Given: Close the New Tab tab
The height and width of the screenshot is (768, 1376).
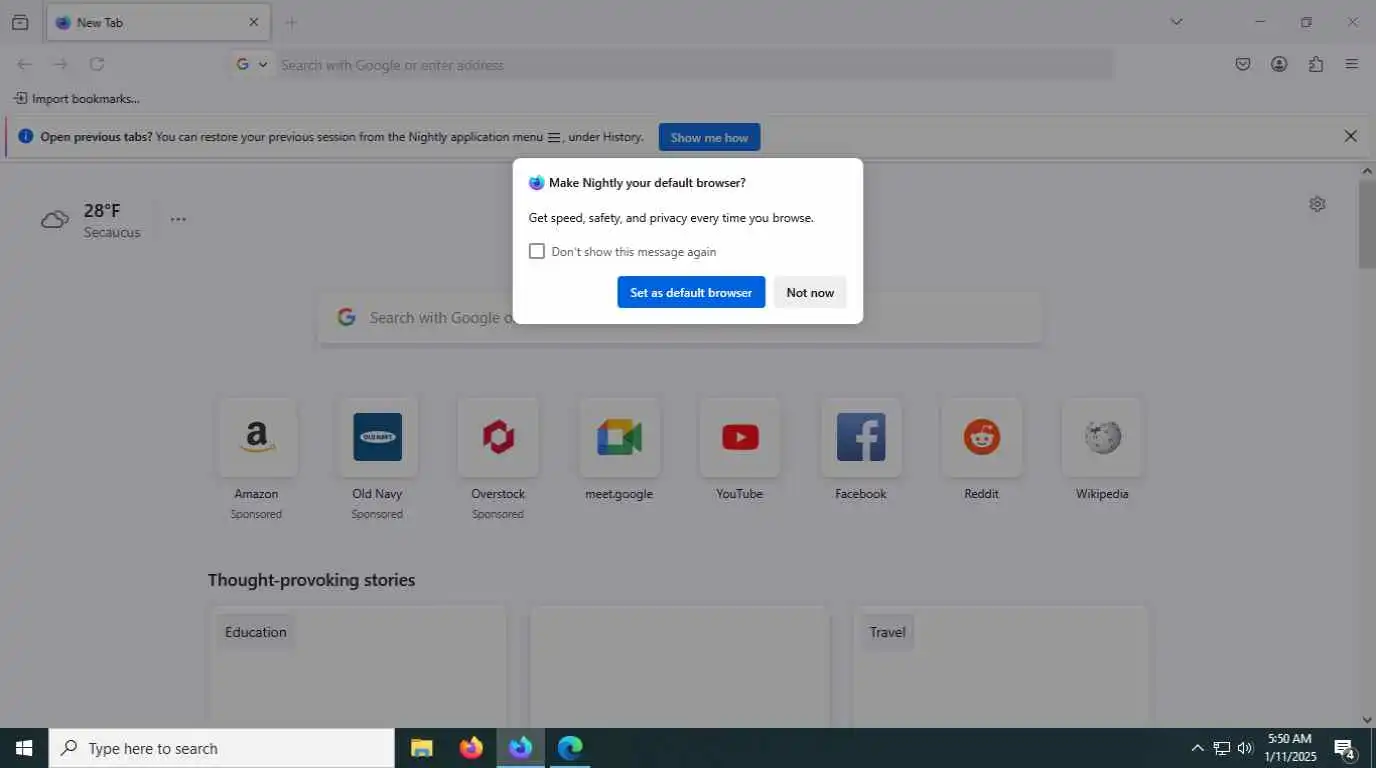Looking at the screenshot, I should point(253,22).
